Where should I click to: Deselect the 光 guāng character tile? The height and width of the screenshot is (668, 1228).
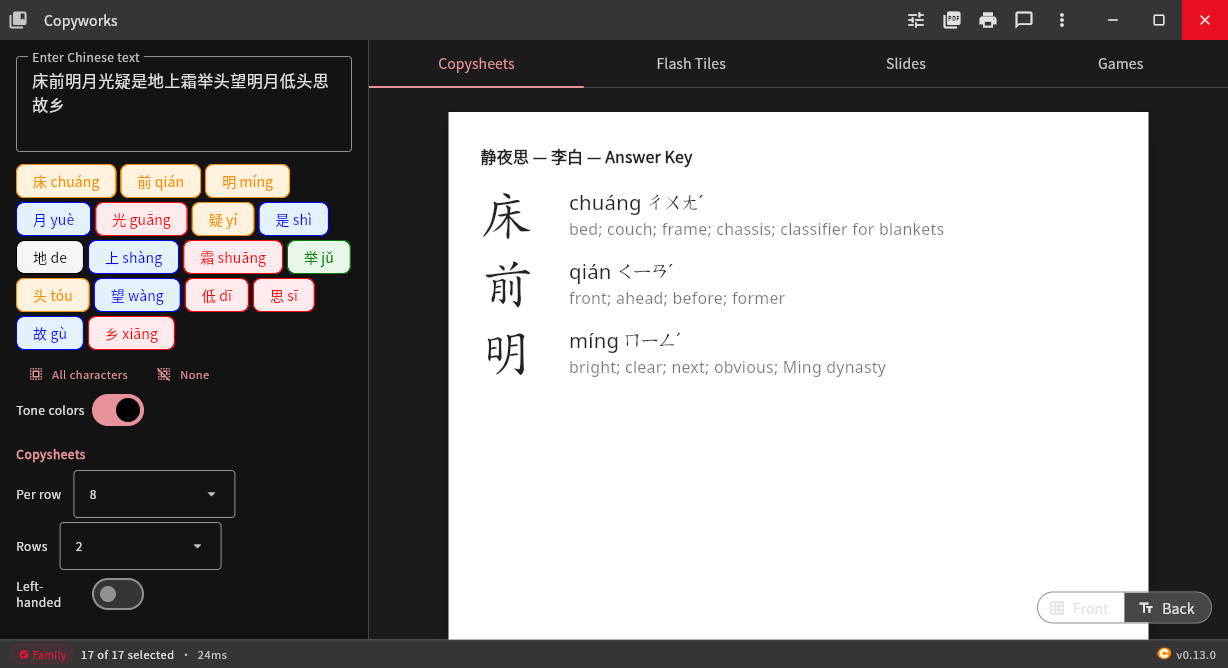pyautogui.click(x=140, y=218)
